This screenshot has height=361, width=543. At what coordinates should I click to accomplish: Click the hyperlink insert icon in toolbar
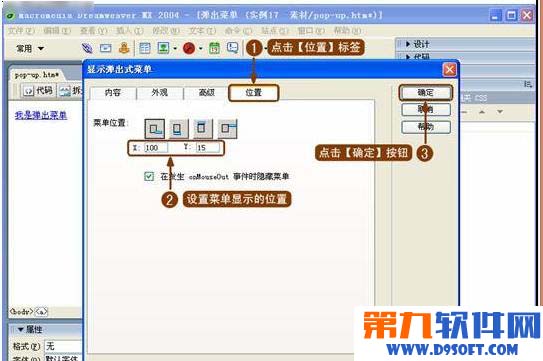(87, 48)
